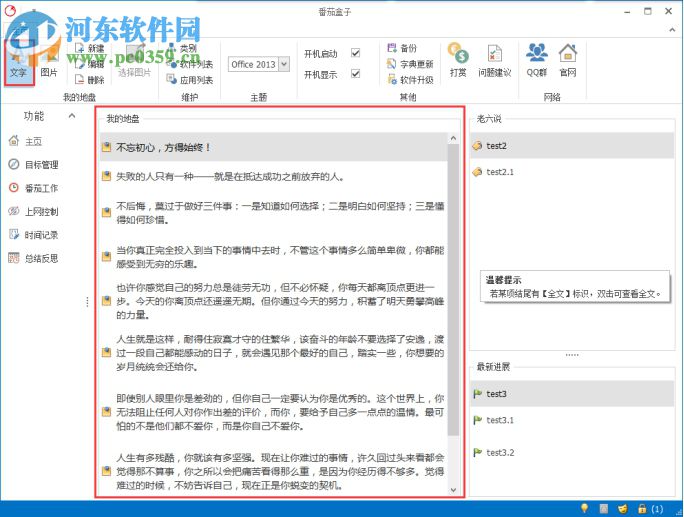The image size is (684, 517).
Task: Click the scroll down arrow in 我的地盘
Action: (453, 490)
